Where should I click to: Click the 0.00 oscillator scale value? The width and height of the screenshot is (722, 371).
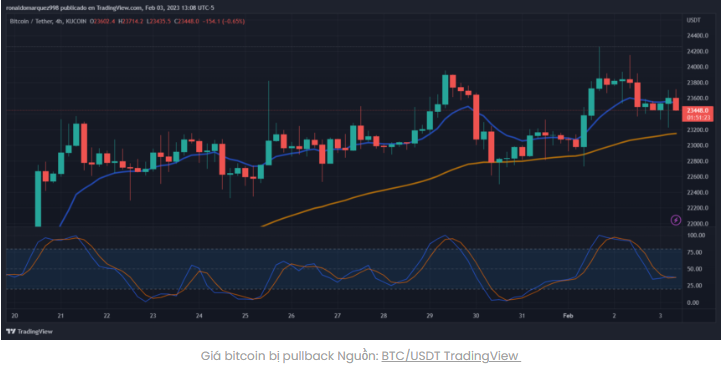point(694,302)
